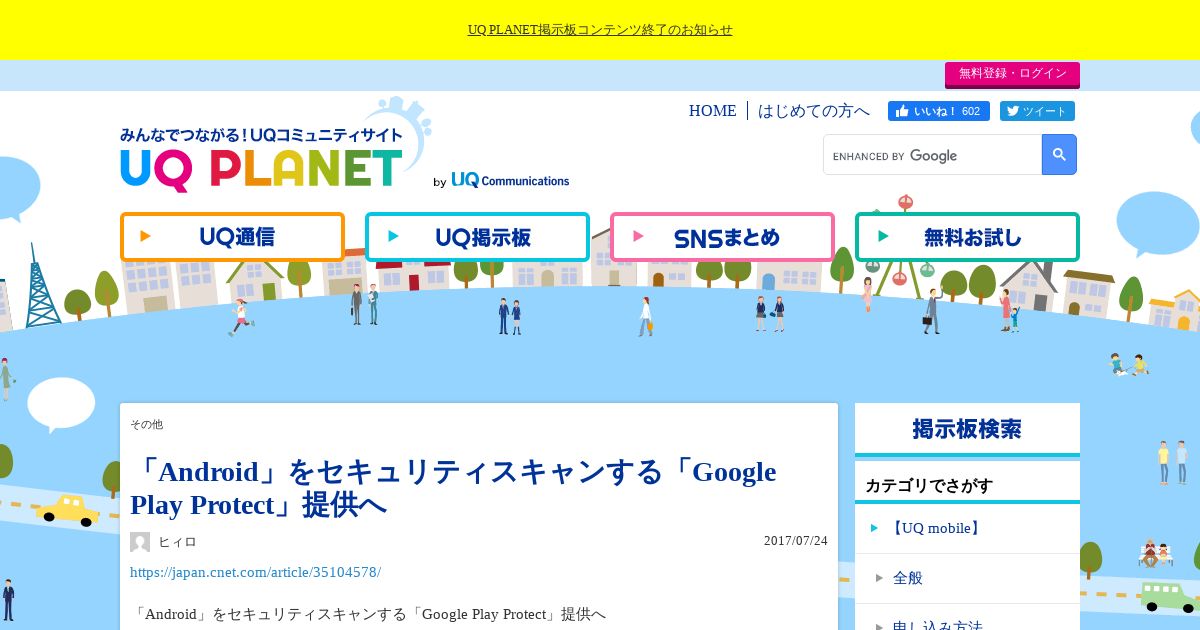This screenshot has width=1200, height=630.
Task: Click the gray arrow beside 全般
Action: (879, 578)
